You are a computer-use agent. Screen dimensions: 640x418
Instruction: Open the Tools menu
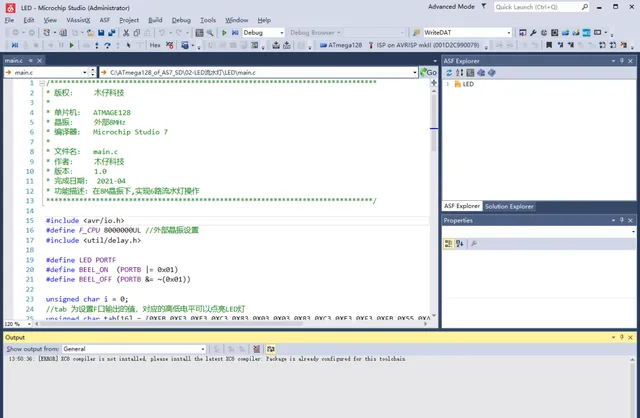(208, 20)
